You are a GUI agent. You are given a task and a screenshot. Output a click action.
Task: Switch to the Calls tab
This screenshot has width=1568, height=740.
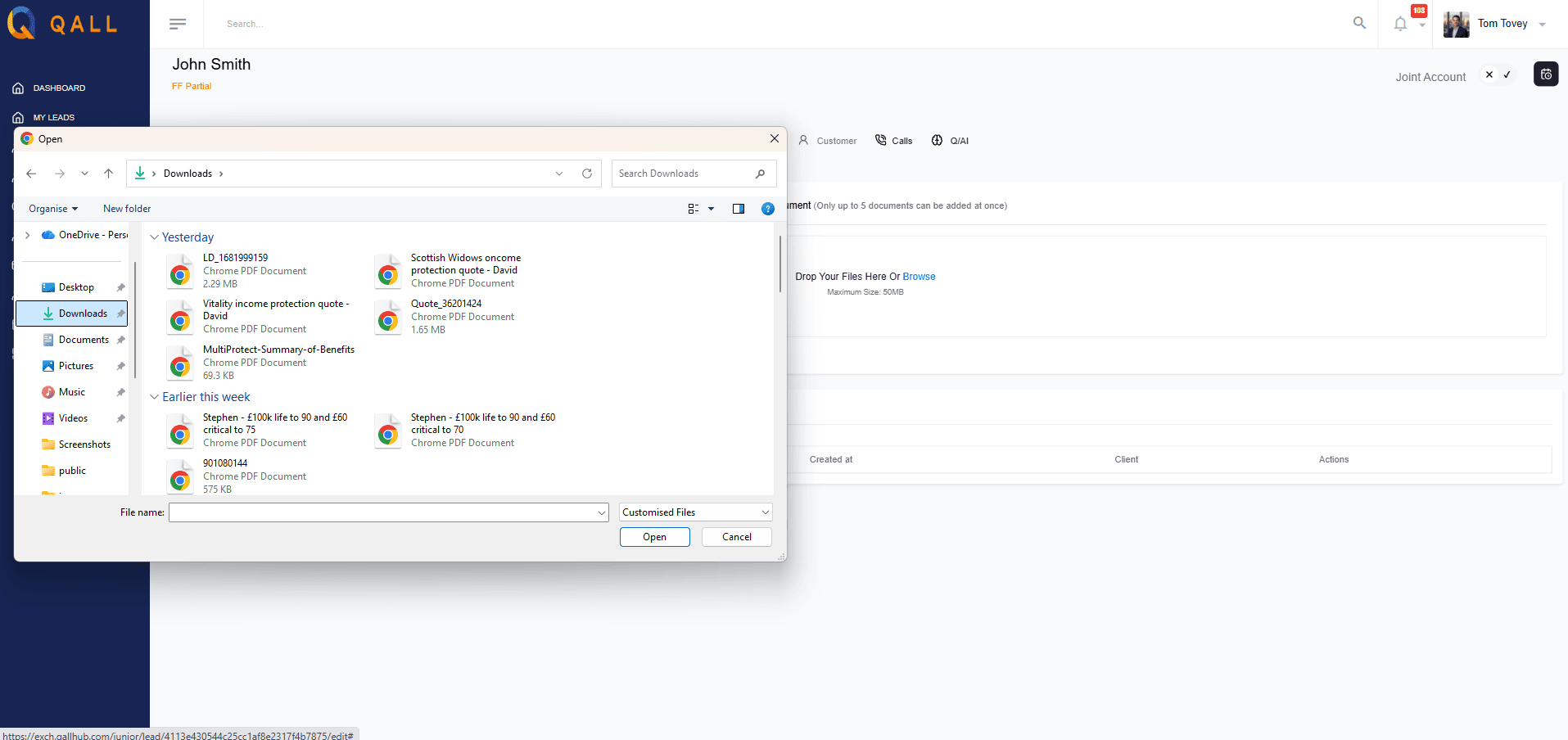tap(893, 141)
